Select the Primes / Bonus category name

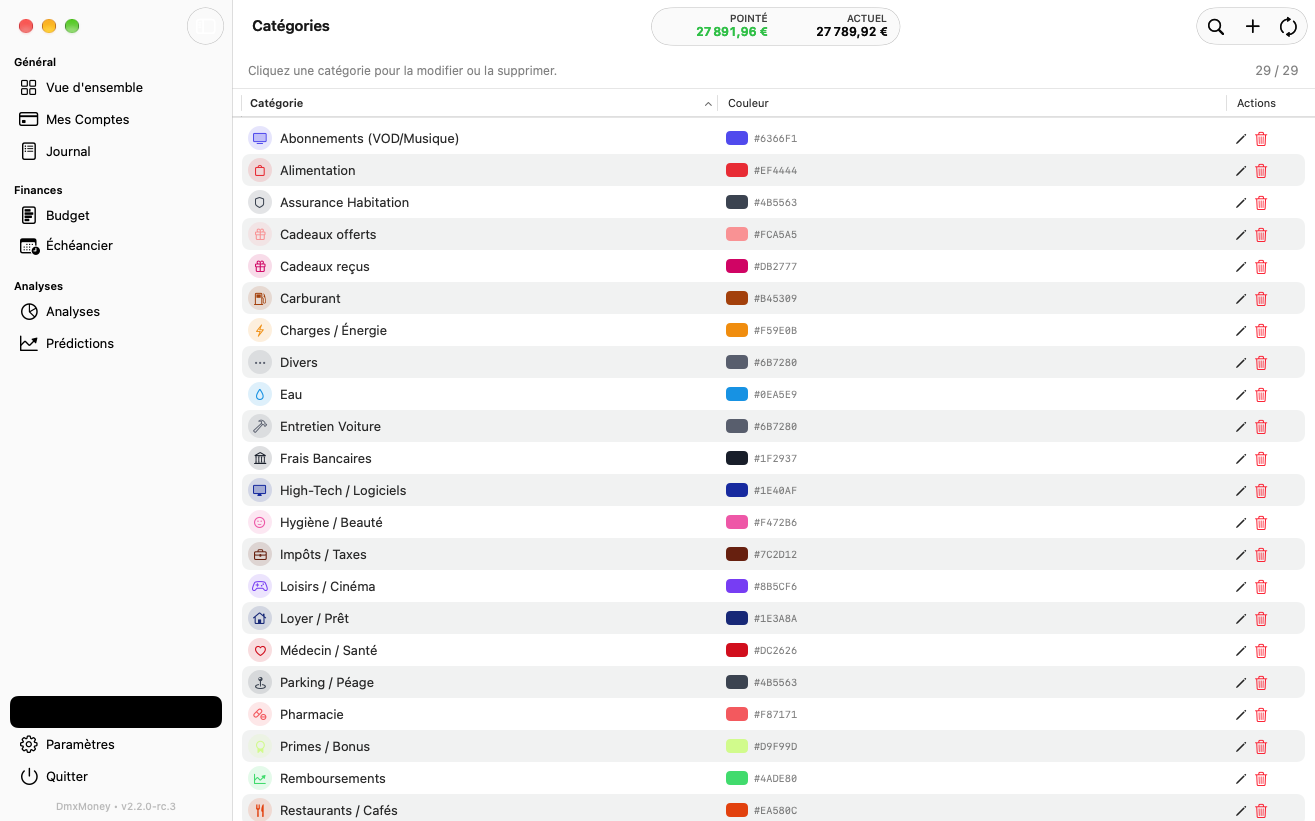tap(325, 746)
